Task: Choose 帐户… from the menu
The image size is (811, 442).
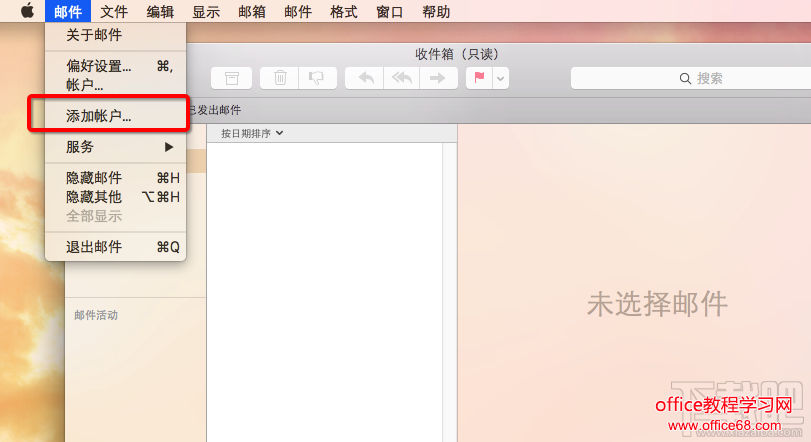Action: [x=115, y=85]
